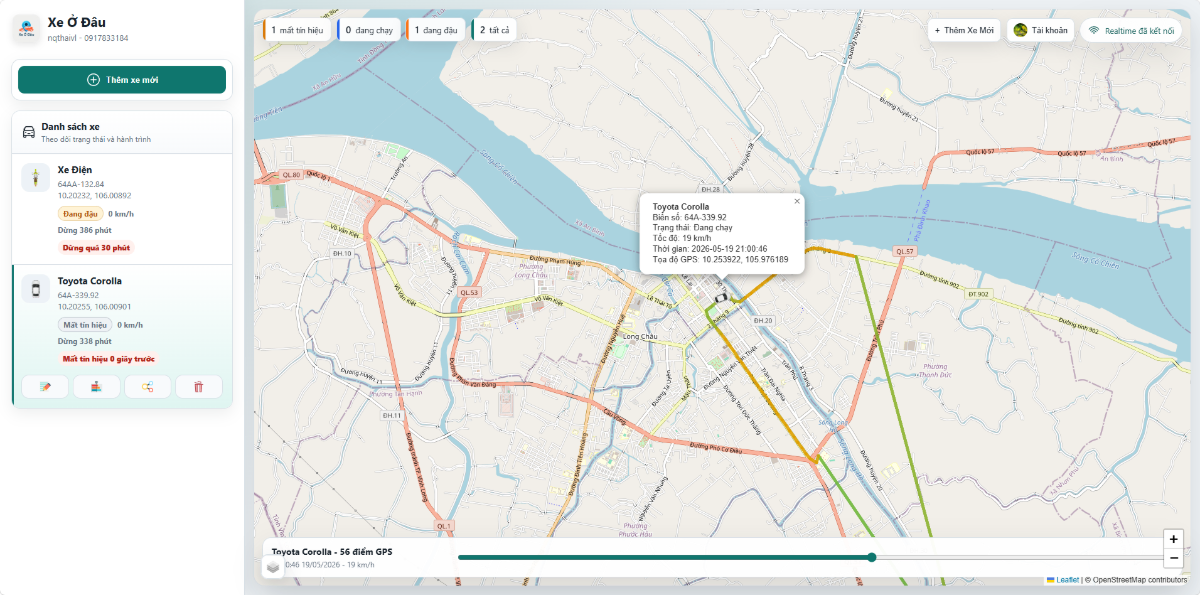Open the Toyota Corolla route history icon
Viewport: 1200px width, 595px height.
point(96,387)
